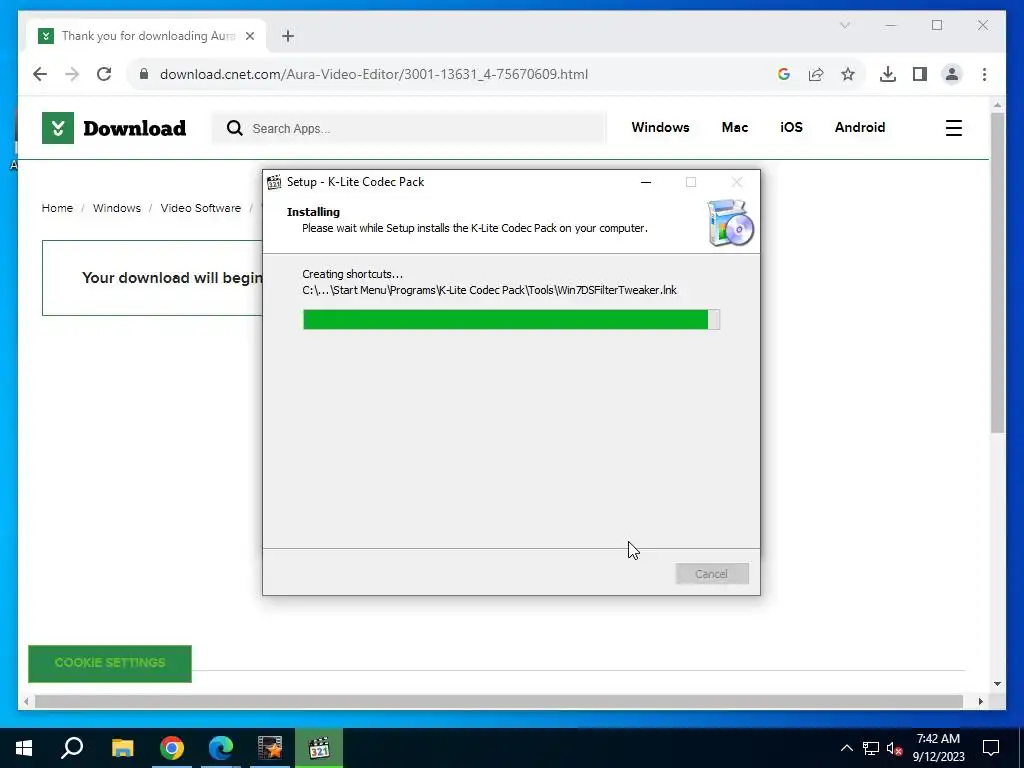Select the Win7DSFilterTweaker.lnk path text
1024x768 pixels.
(x=489, y=290)
